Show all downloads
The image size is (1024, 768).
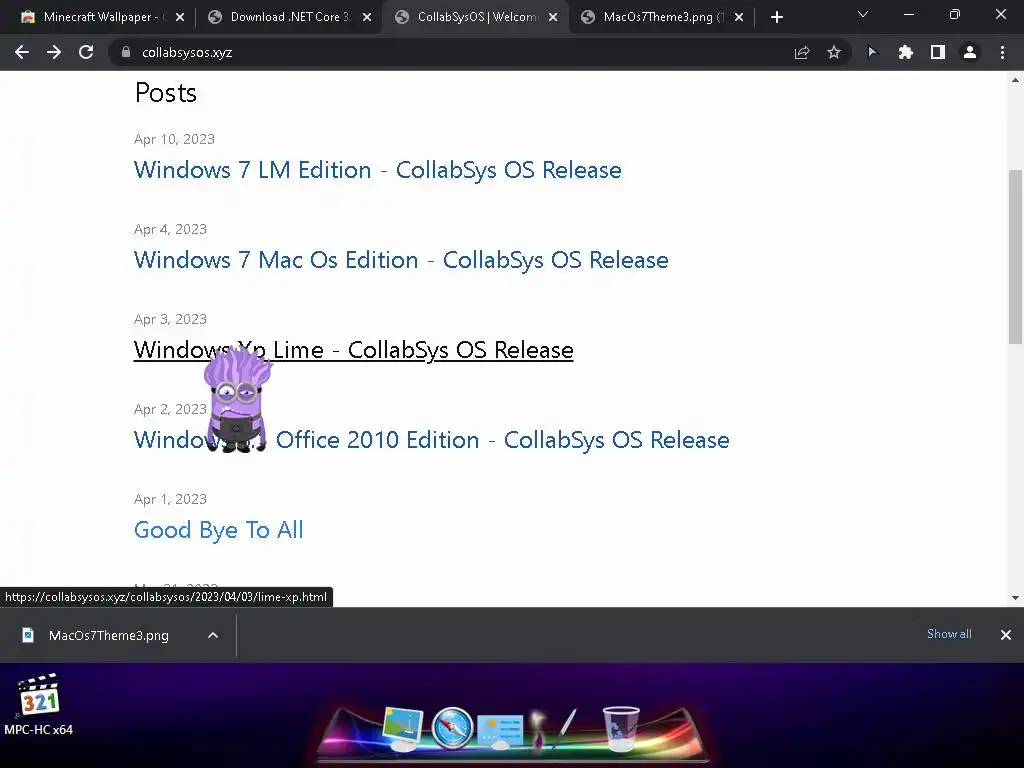click(949, 634)
